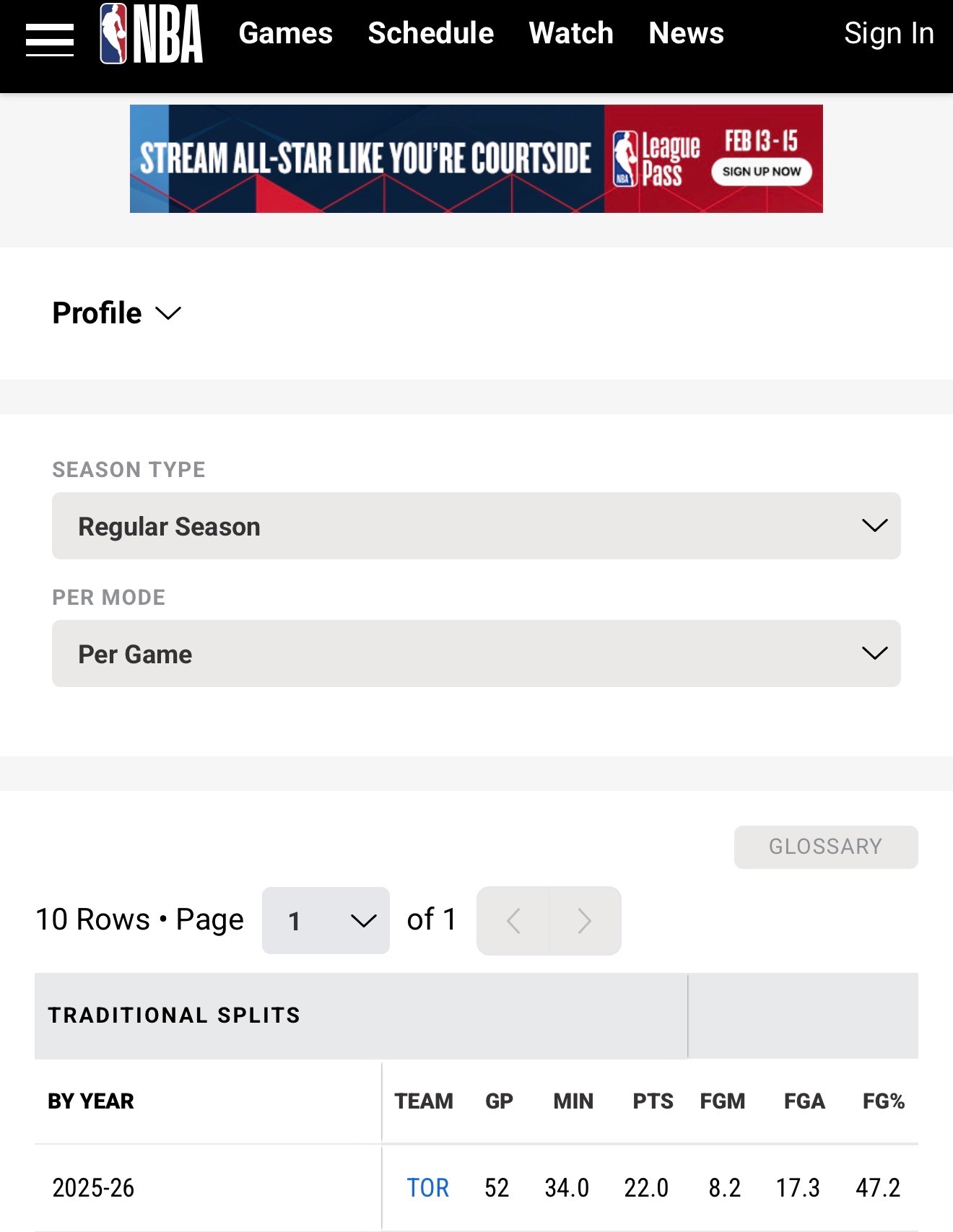
Task: Open the Schedule menu item
Action: click(x=430, y=33)
